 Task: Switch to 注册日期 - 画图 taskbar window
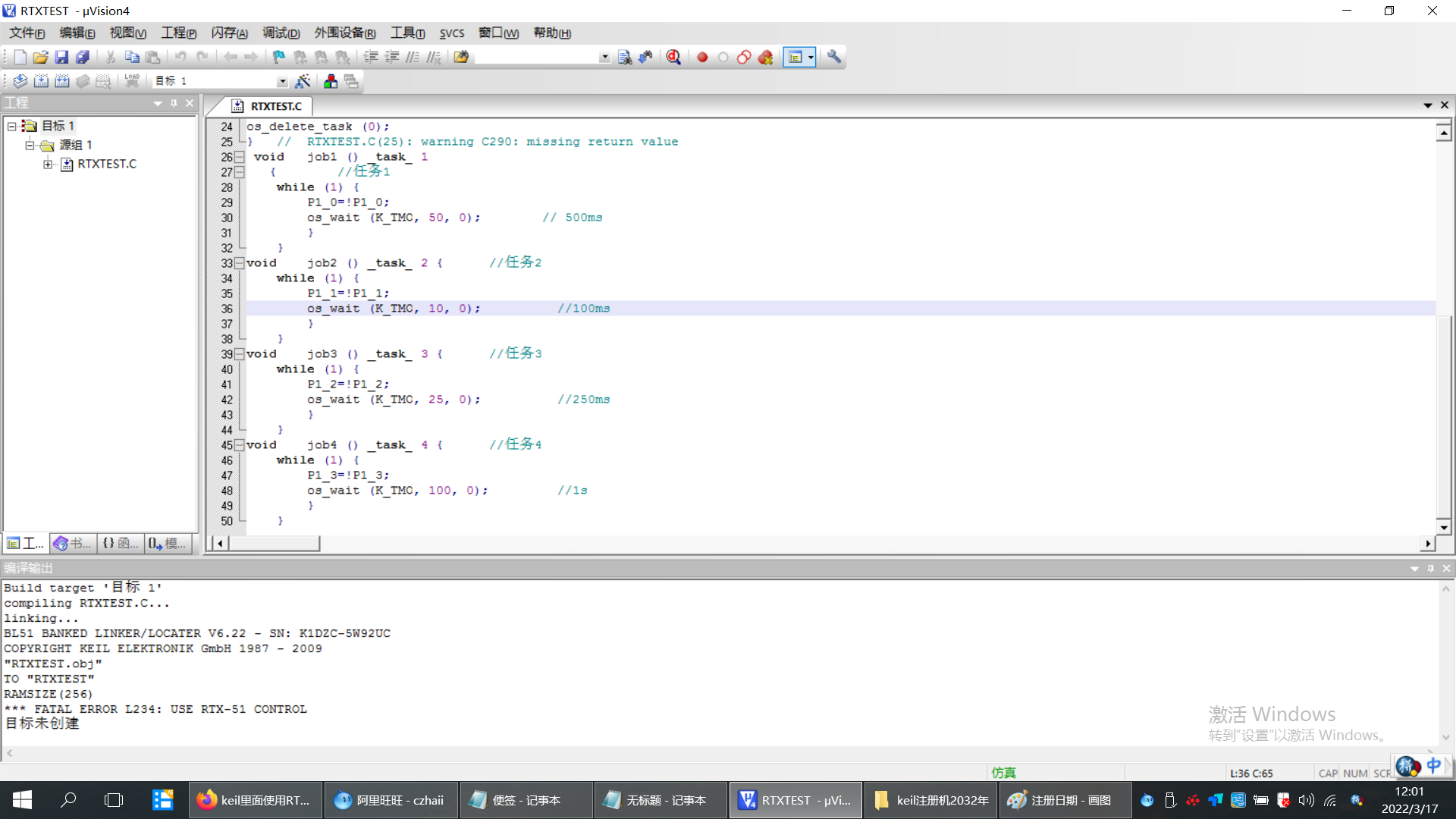(x=1065, y=800)
